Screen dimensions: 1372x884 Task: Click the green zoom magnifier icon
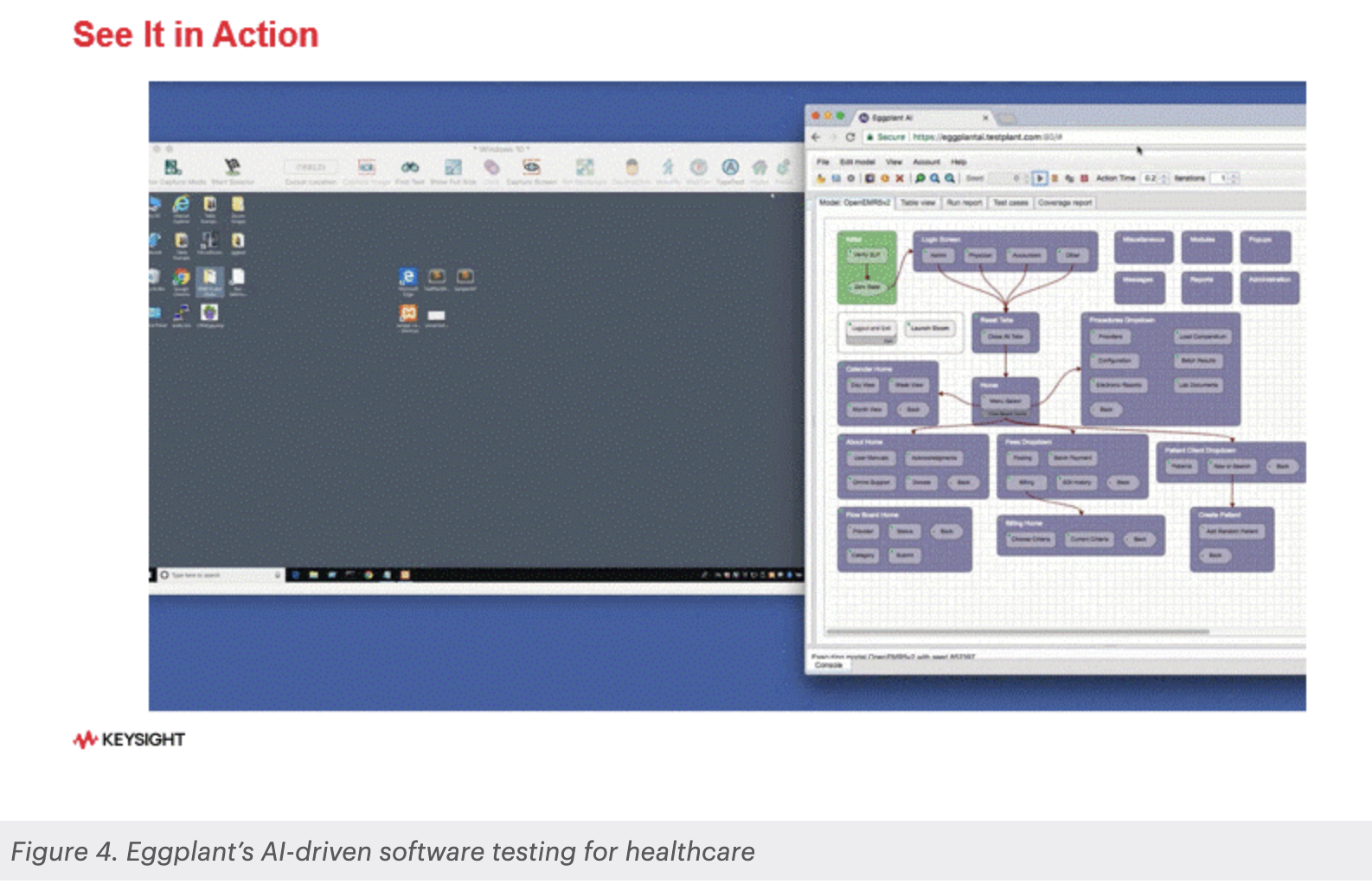[920, 178]
